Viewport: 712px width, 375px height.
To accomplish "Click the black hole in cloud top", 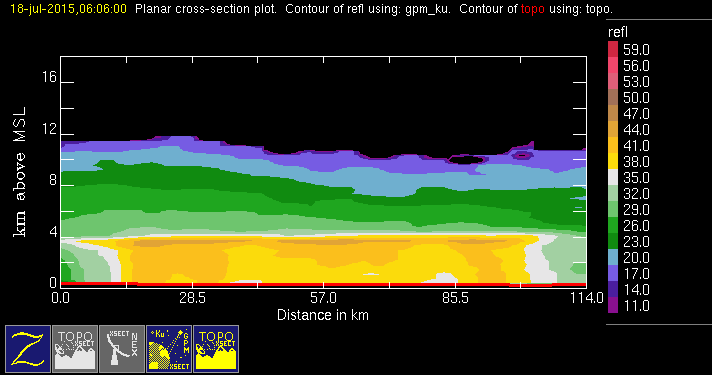I will point(467,159).
